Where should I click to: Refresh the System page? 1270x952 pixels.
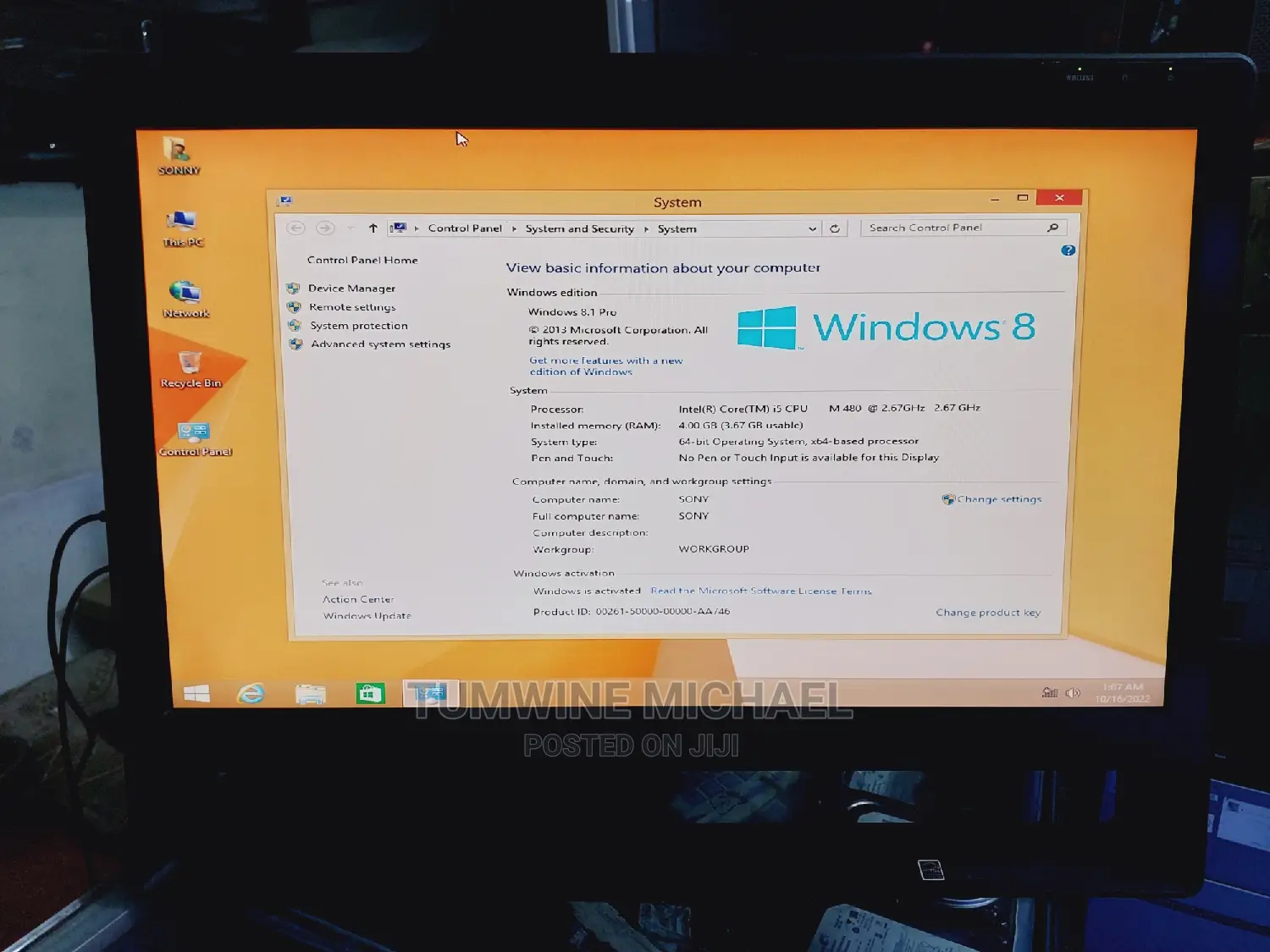click(835, 228)
